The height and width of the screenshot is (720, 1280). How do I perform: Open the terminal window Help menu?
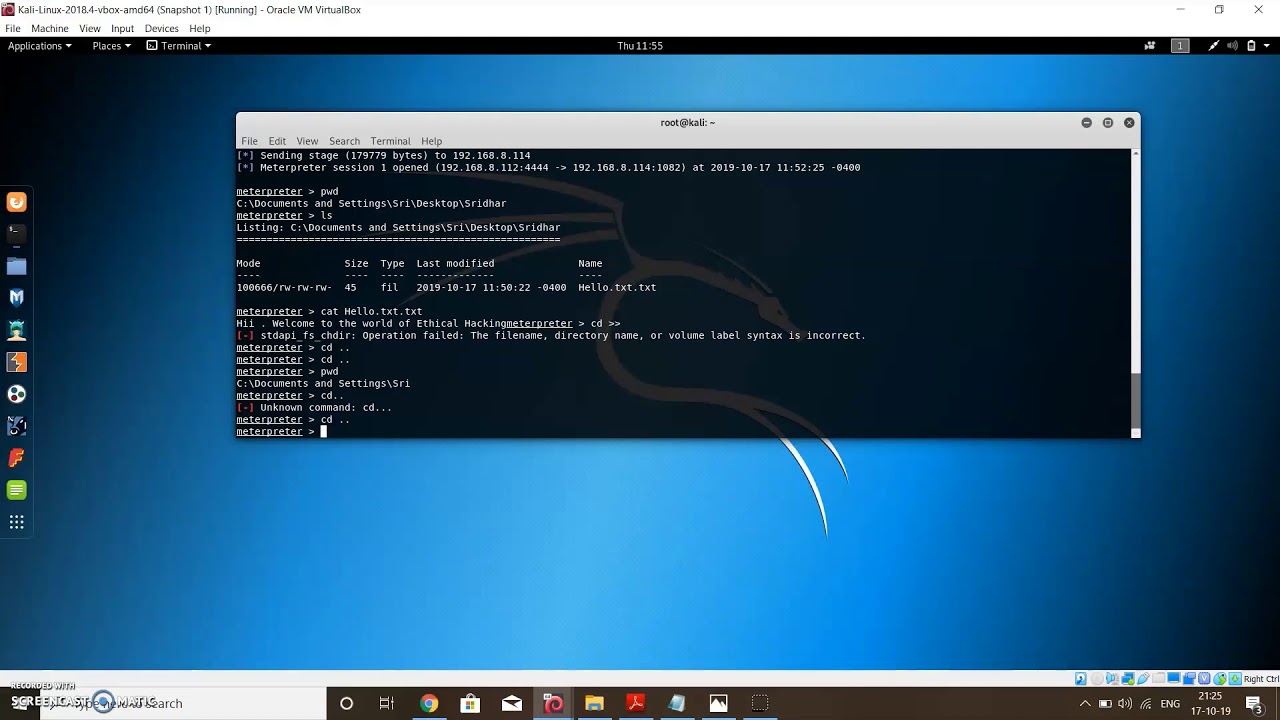point(431,141)
